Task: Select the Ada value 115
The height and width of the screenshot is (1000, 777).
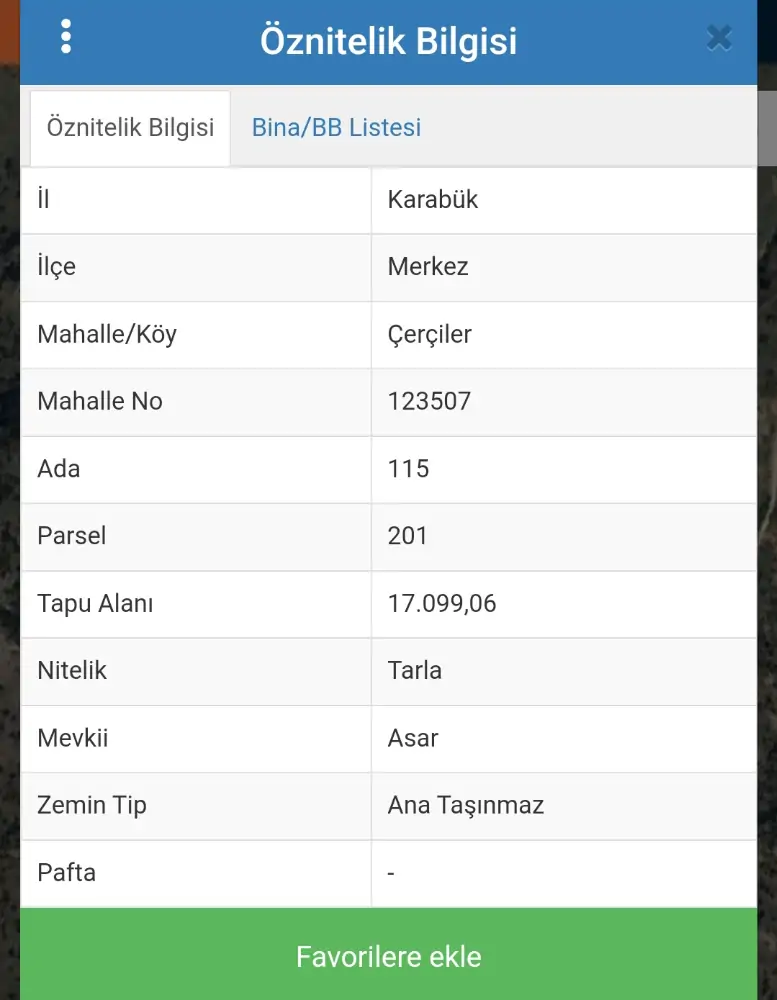Action: coord(409,469)
